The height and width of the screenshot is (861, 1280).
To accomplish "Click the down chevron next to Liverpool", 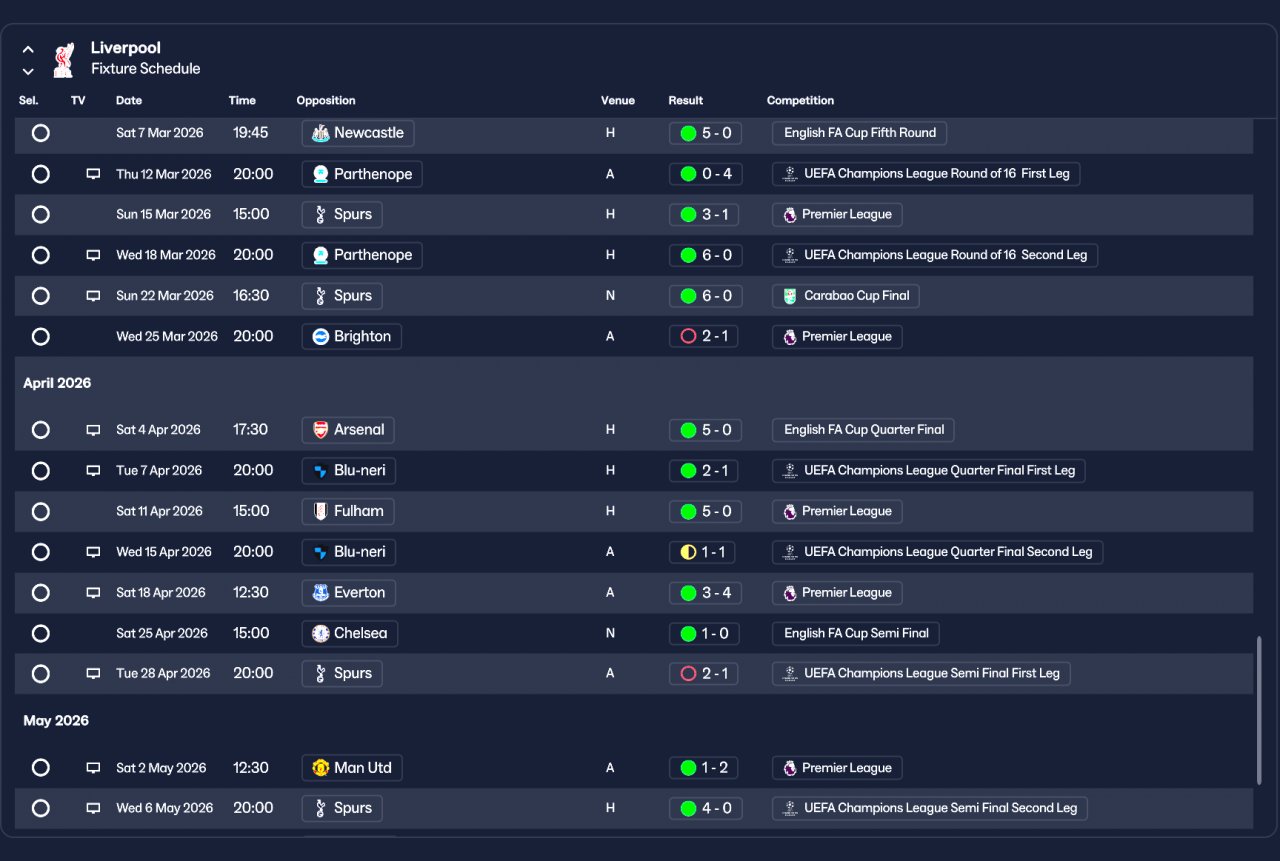I will [x=28, y=71].
